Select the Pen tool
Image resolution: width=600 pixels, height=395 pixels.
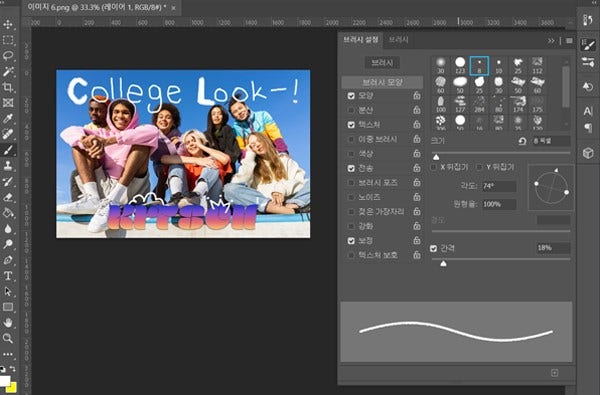click(x=8, y=260)
